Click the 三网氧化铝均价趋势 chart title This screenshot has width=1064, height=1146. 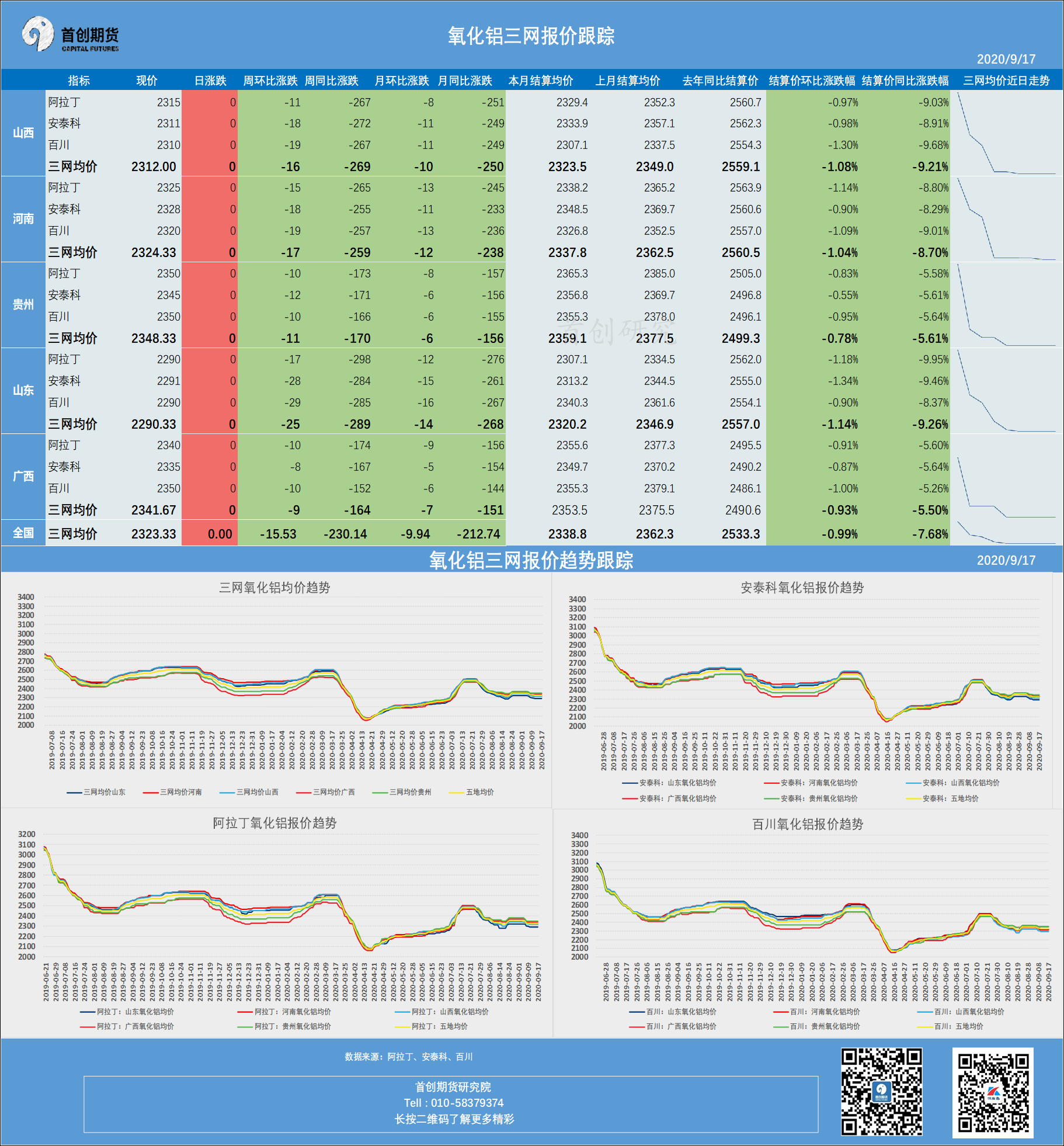274,588
